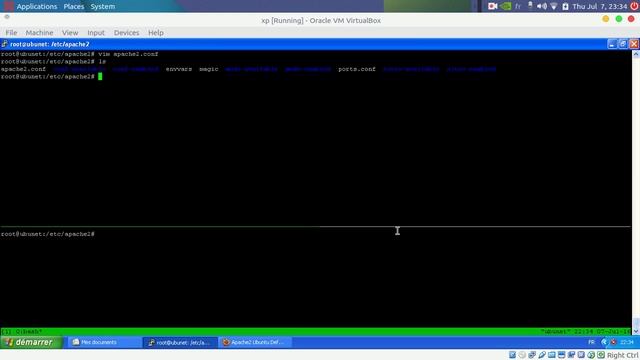Viewport: 640px width, 360px height.
Task: Click the Right Ctrl host key label
Action: (x=623, y=355)
